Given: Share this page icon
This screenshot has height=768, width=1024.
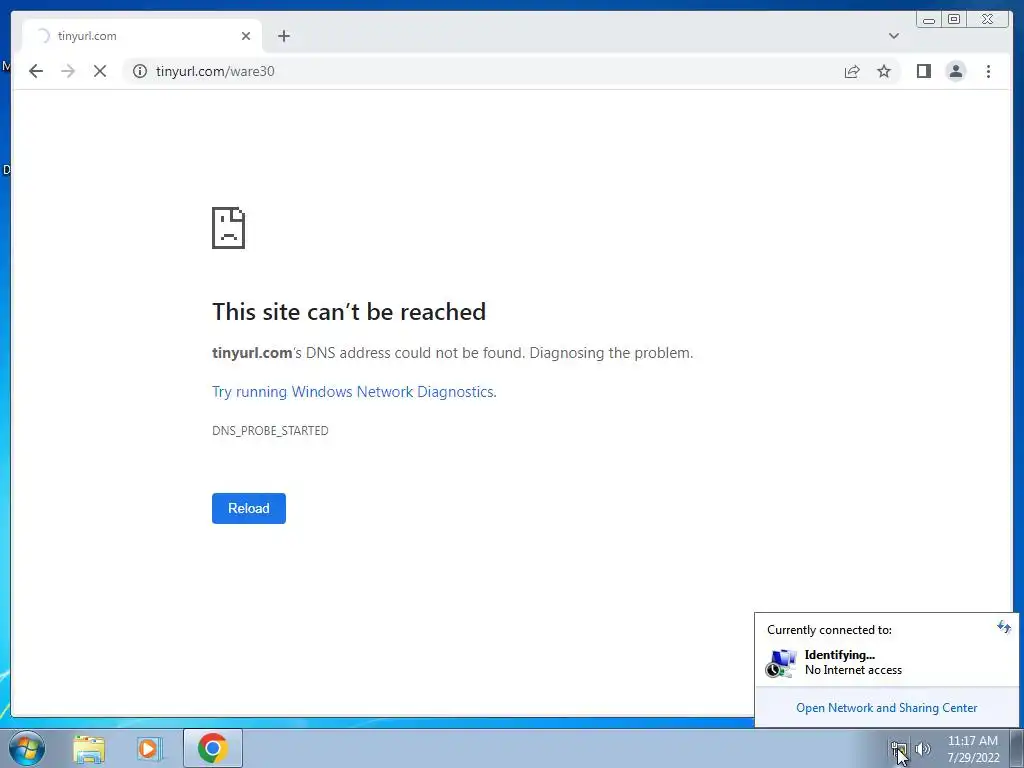Looking at the screenshot, I should (x=852, y=71).
